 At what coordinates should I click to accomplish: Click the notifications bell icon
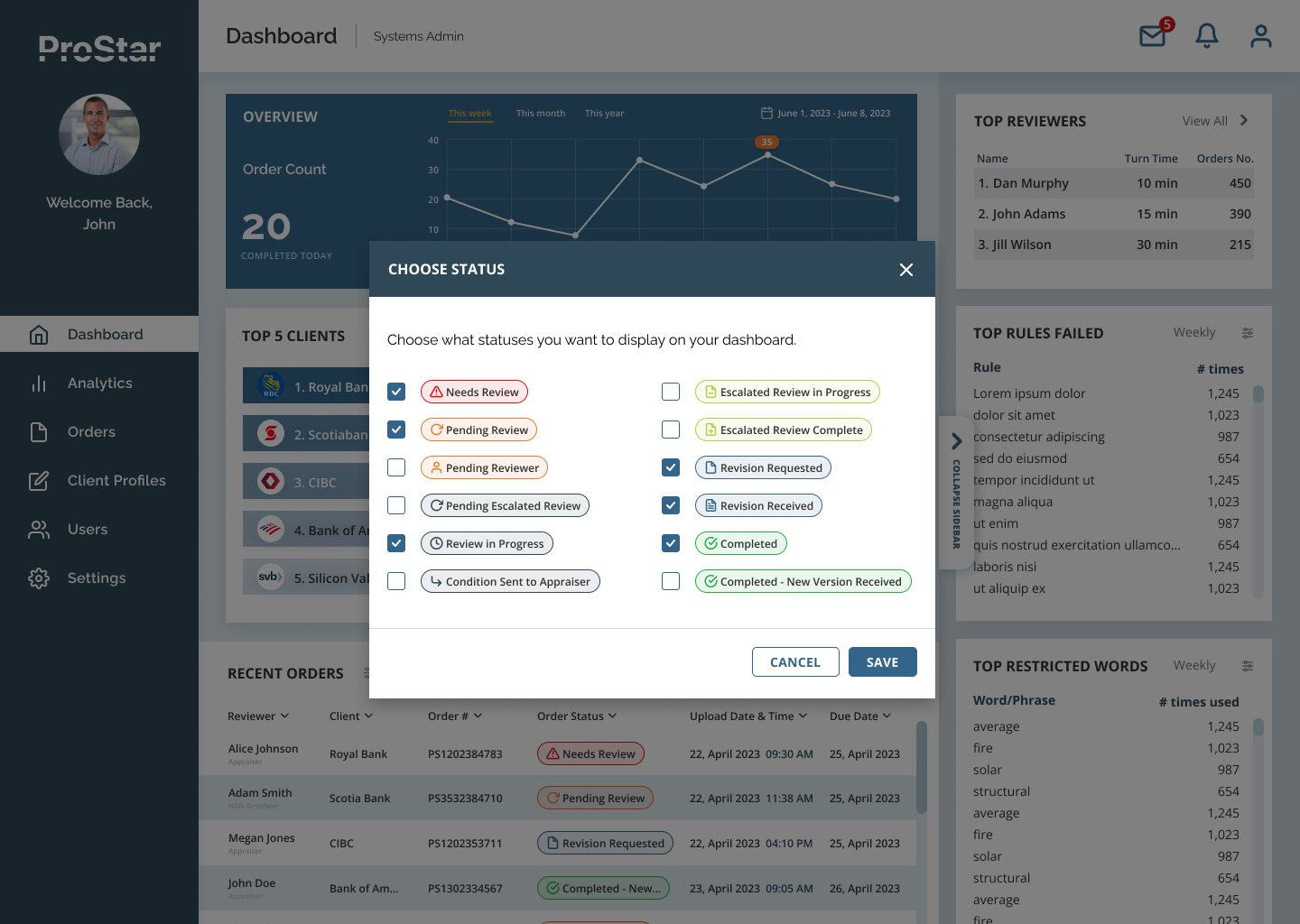click(x=1207, y=36)
